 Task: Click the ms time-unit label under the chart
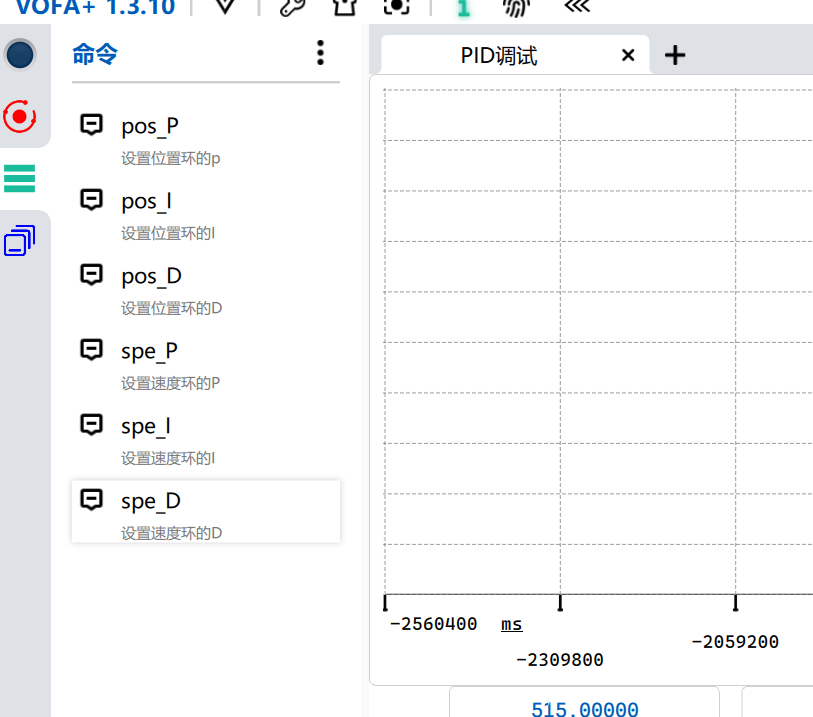tap(511, 623)
